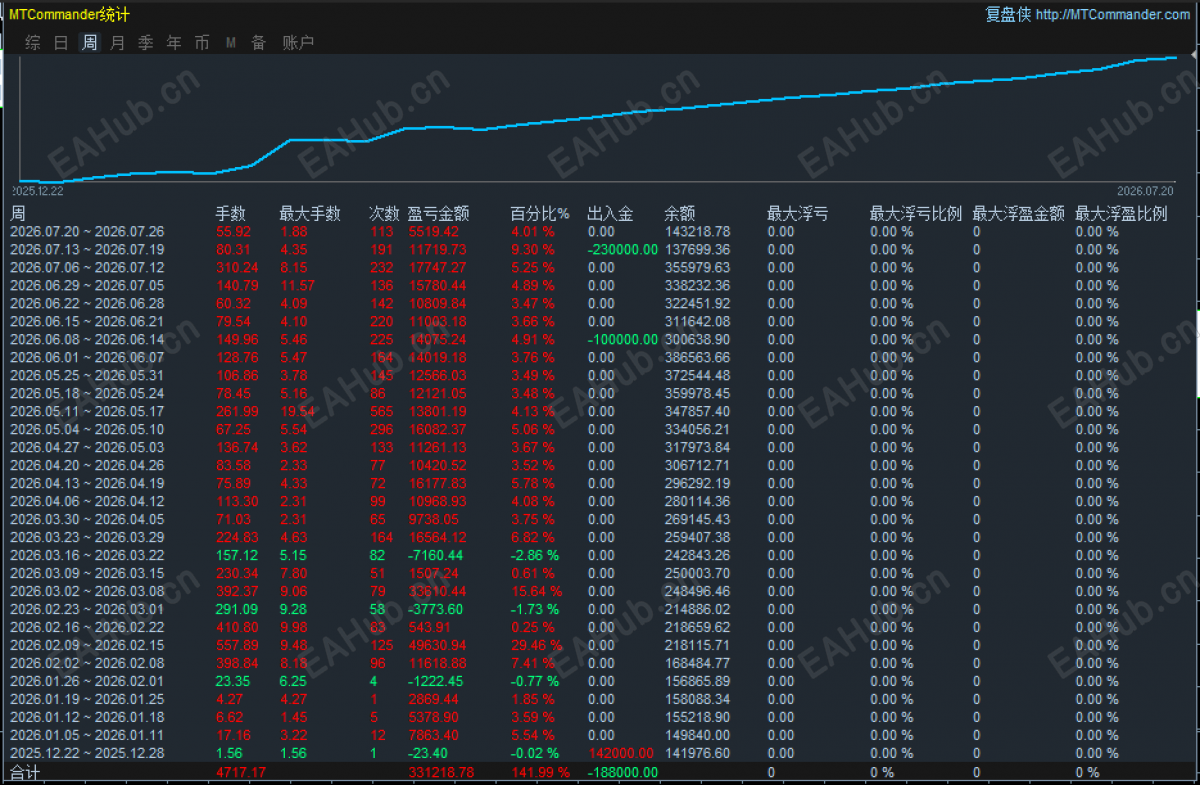Sort by the 最大手数 column header
1200x785 pixels.
tap(310, 213)
